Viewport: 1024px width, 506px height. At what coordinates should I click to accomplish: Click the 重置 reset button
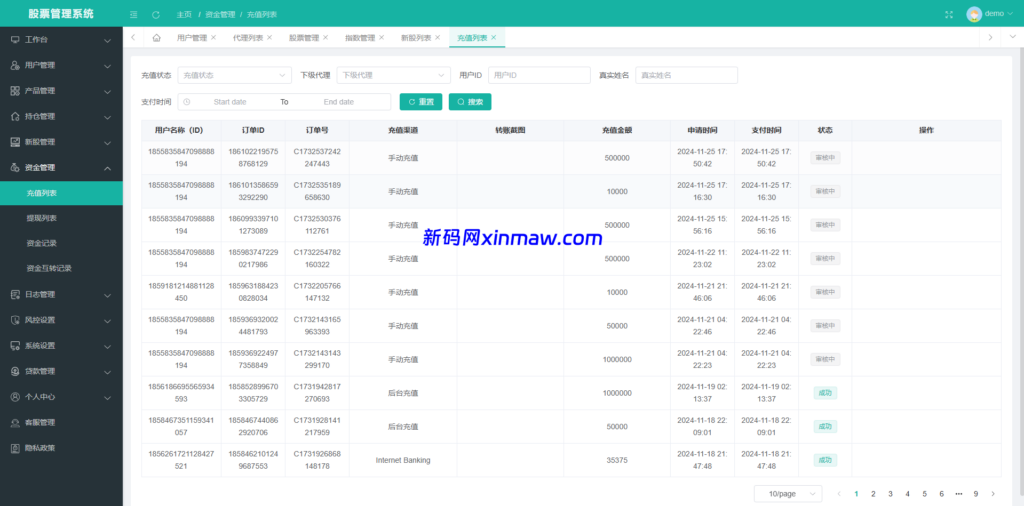(421, 102)
